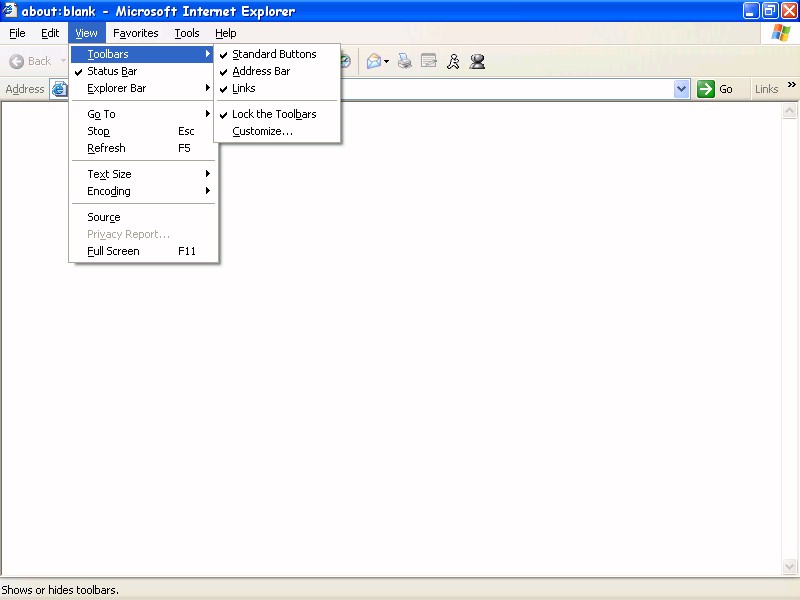Click the Mail envelope toolbar icon
800x600 pixels.
pos(374,62)
